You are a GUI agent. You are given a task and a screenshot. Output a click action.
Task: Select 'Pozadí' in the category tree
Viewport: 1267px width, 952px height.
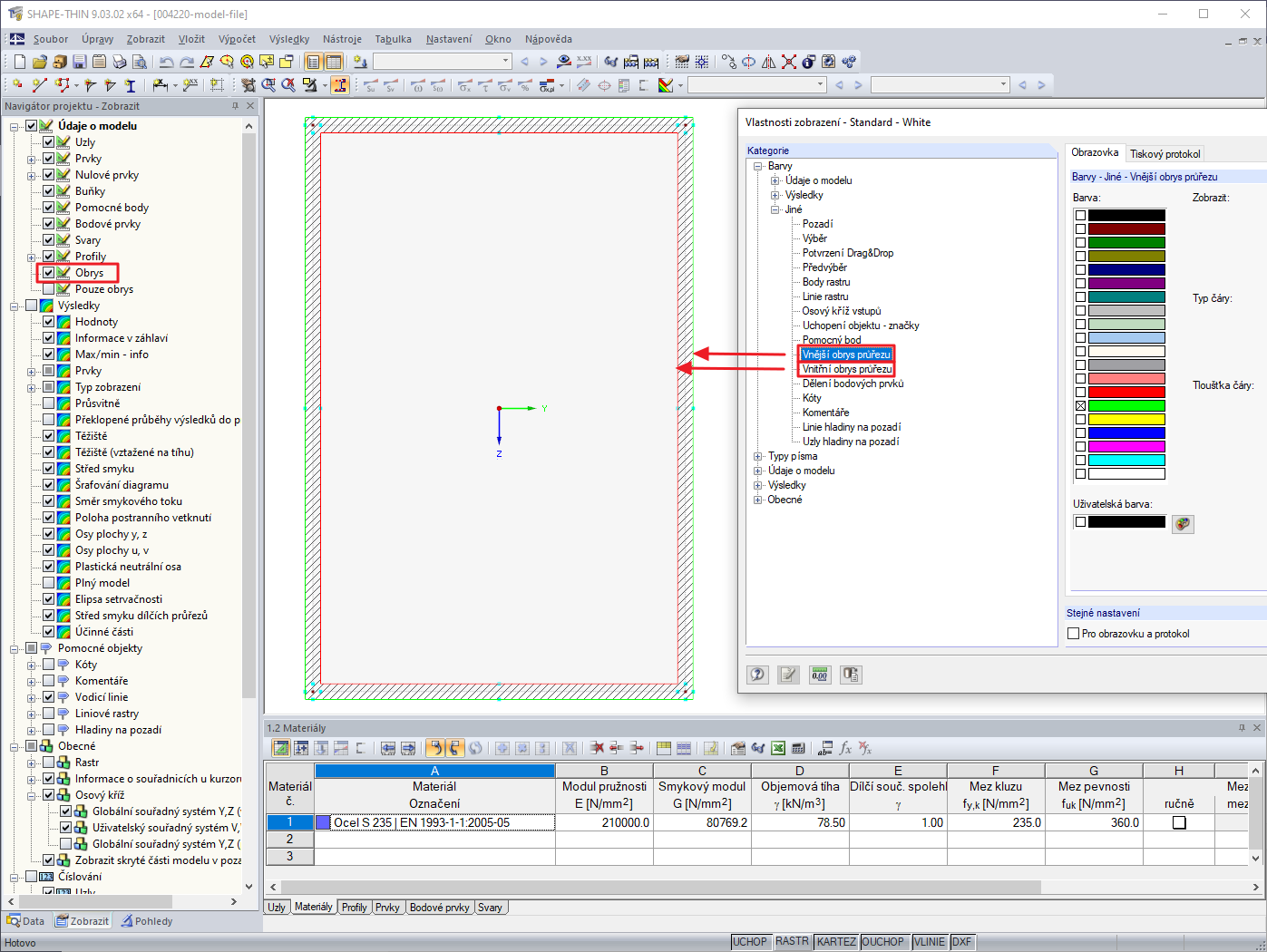(817, 224)
